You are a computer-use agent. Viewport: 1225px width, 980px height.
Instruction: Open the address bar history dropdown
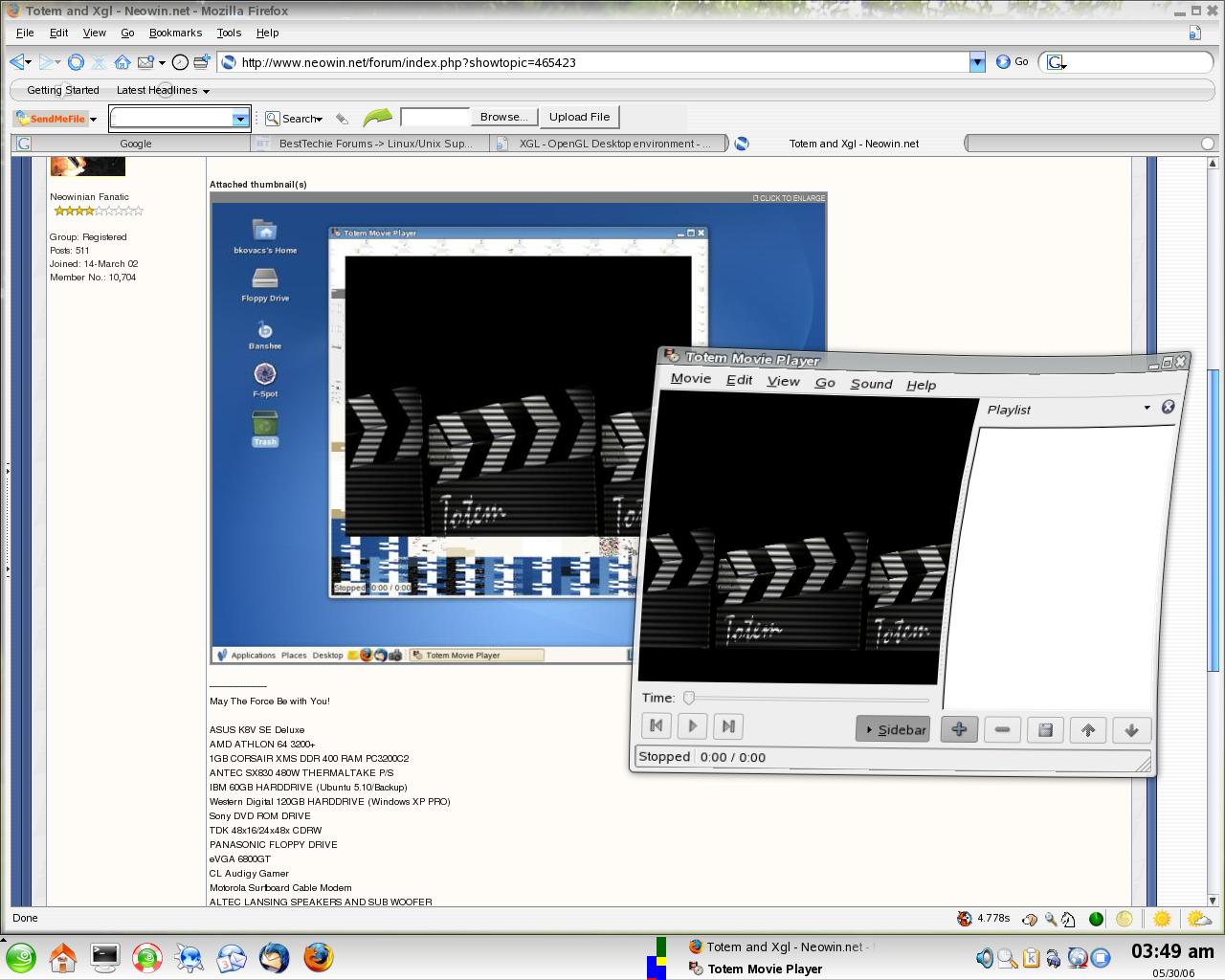977,62
